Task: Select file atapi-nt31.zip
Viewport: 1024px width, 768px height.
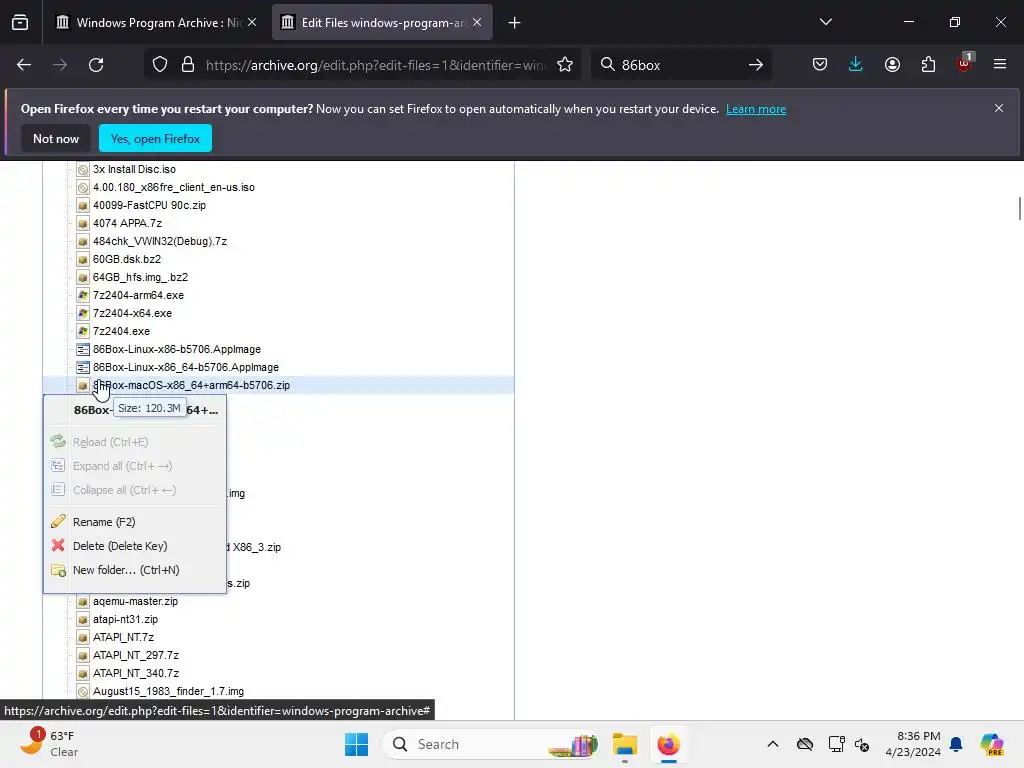Action: 125,619
